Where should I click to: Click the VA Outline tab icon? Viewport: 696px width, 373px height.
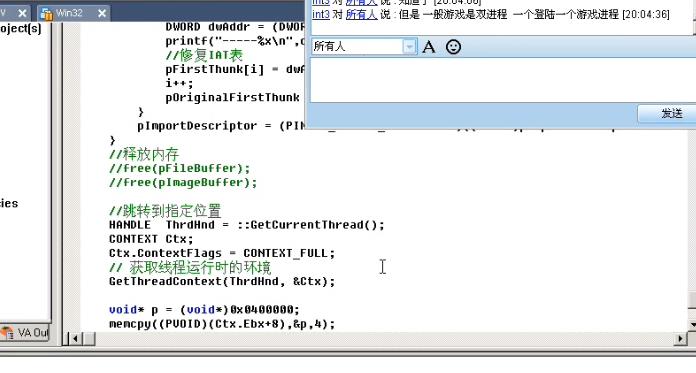click(8, 333)
